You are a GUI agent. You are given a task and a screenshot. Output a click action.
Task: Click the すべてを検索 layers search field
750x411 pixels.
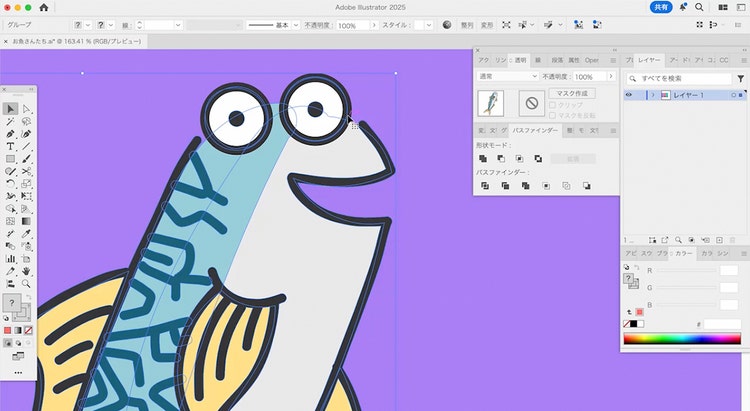point(679,78)
